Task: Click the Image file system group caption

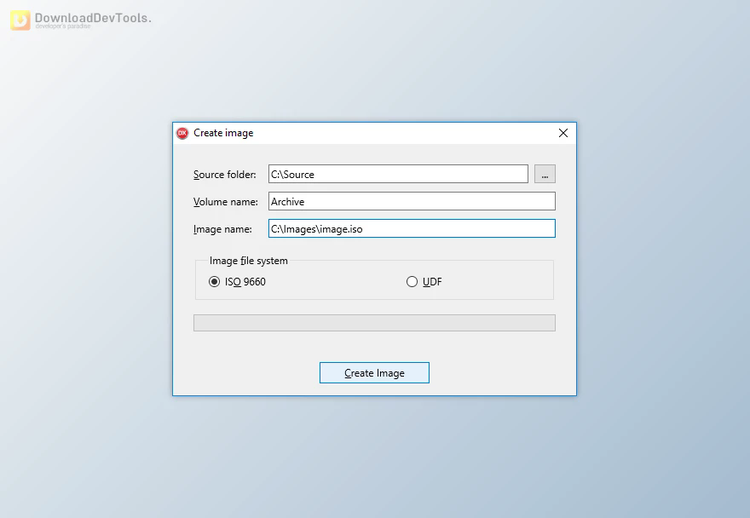Action: tap(249, 261)
